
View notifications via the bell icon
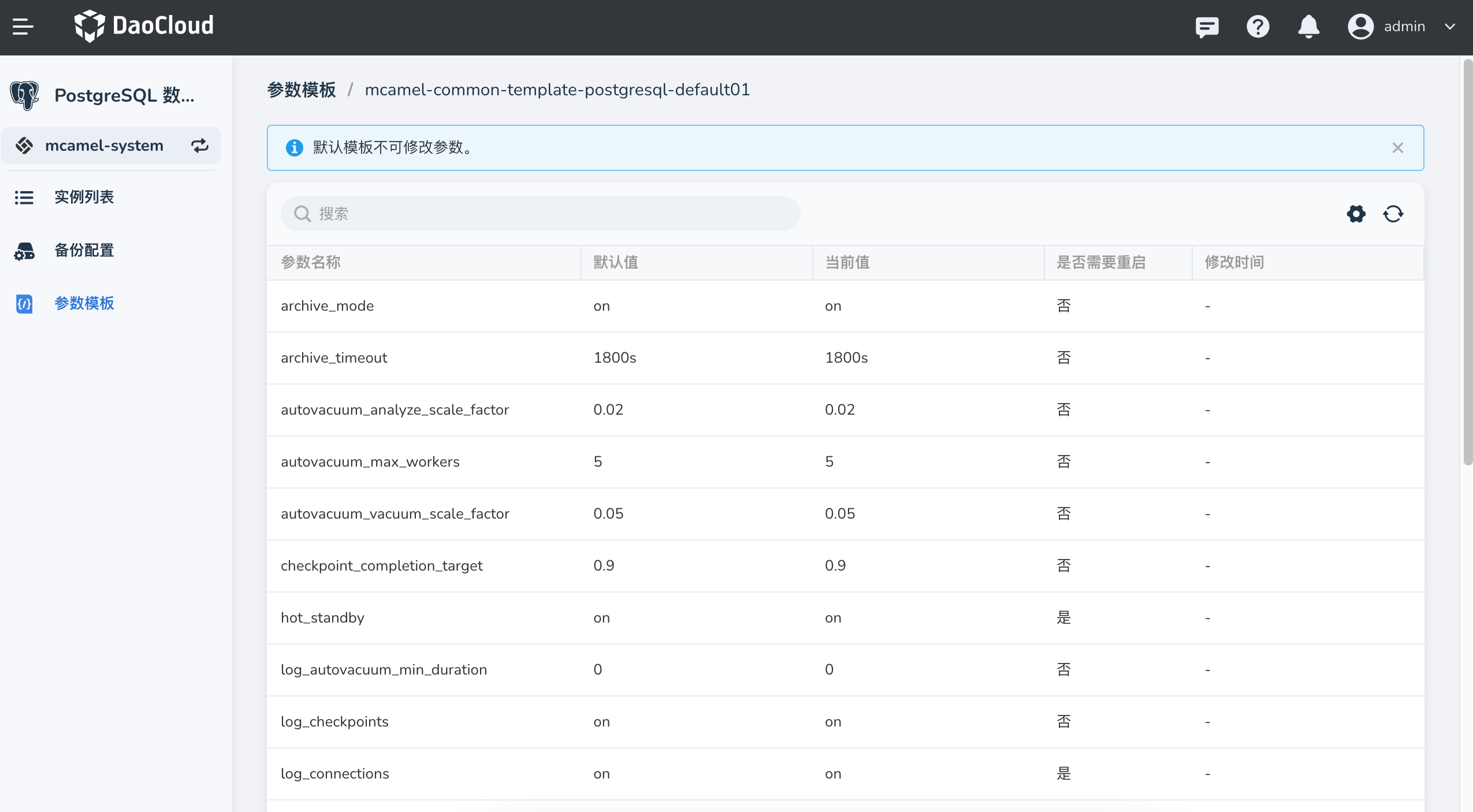[1308, 27]
